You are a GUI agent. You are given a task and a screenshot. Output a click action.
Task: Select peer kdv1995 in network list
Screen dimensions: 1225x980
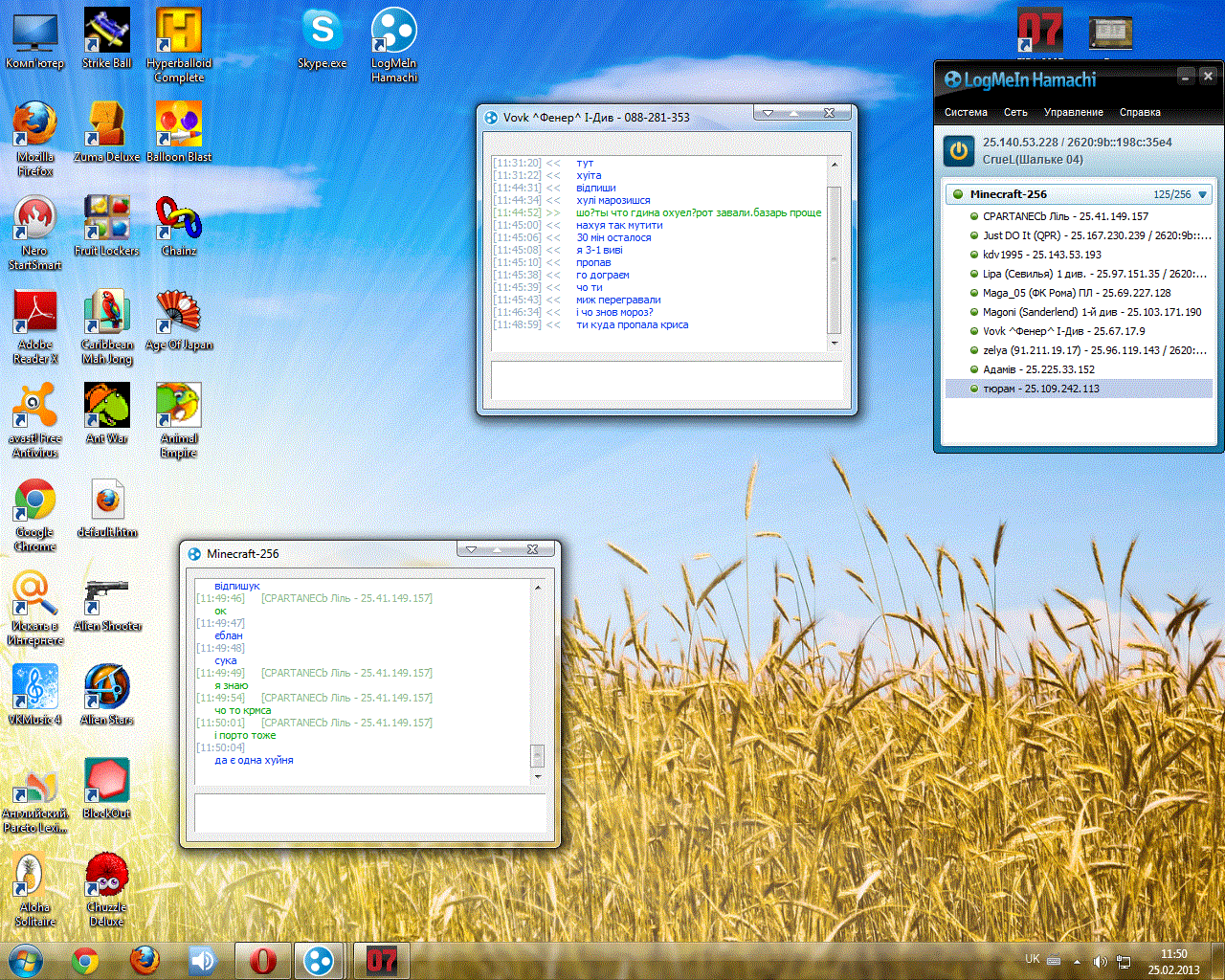(1079, 255)
